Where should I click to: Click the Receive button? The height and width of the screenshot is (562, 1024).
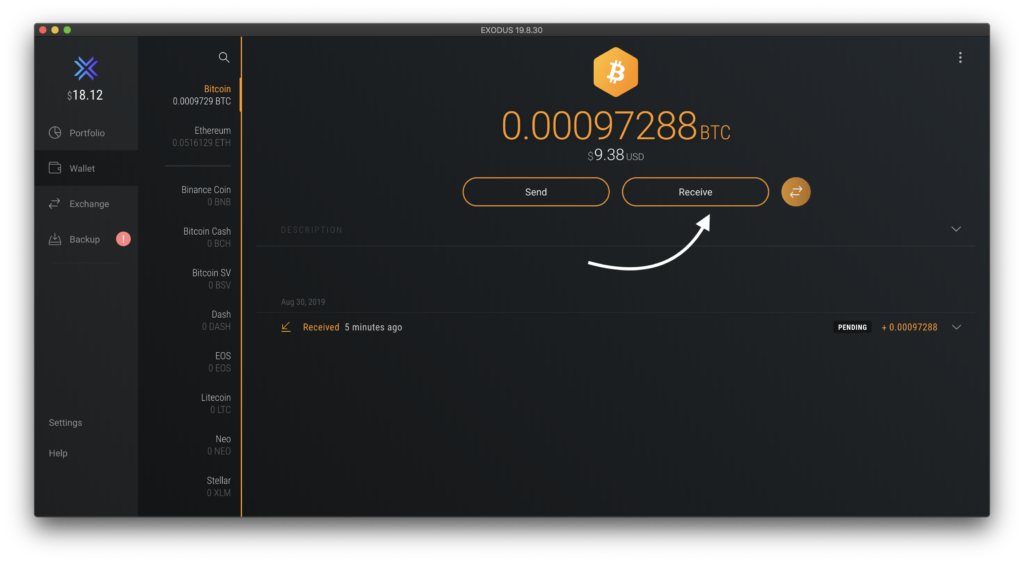click(x=695, y=192)
